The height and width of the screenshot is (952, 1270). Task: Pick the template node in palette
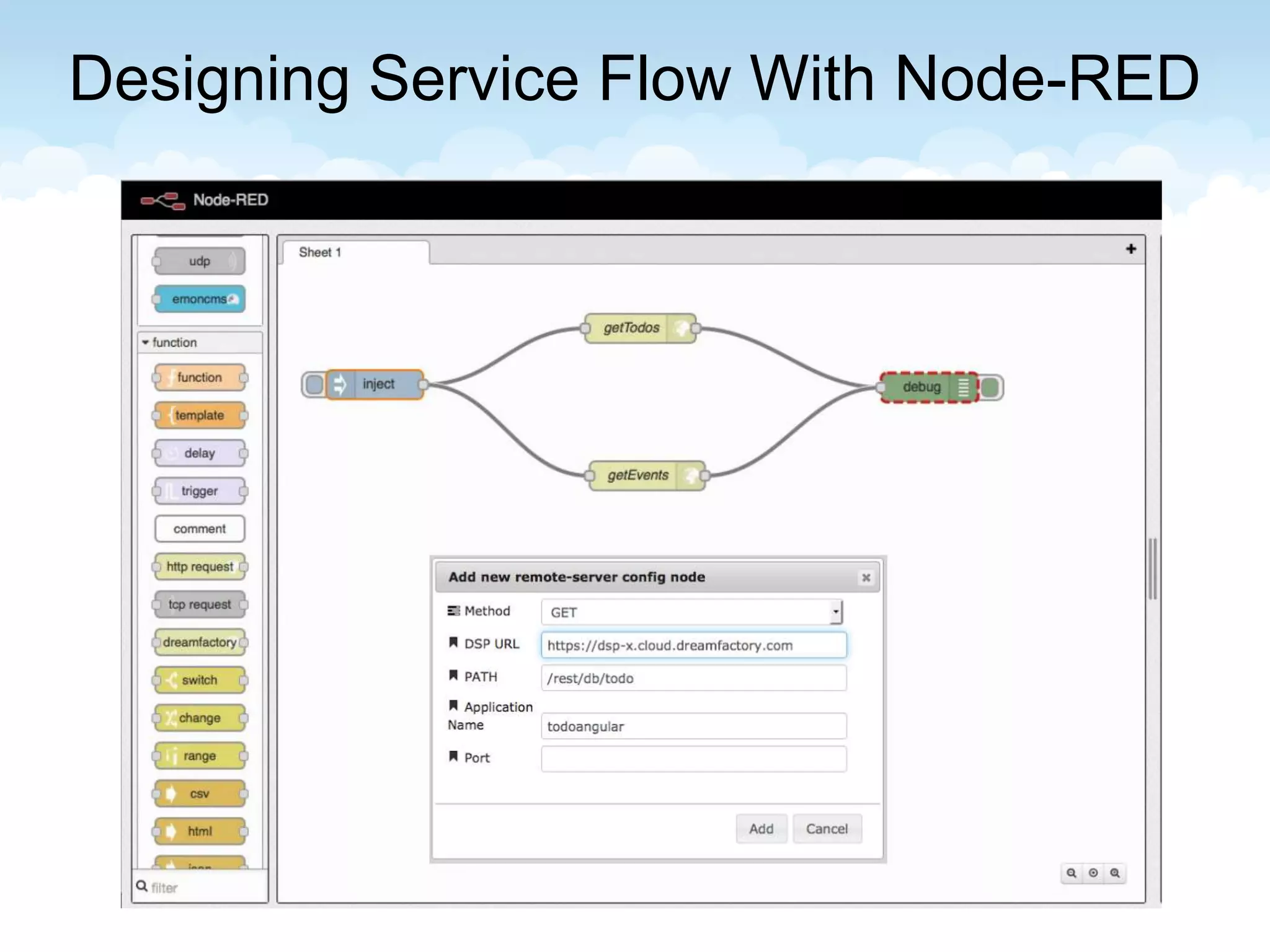[199, 415]
